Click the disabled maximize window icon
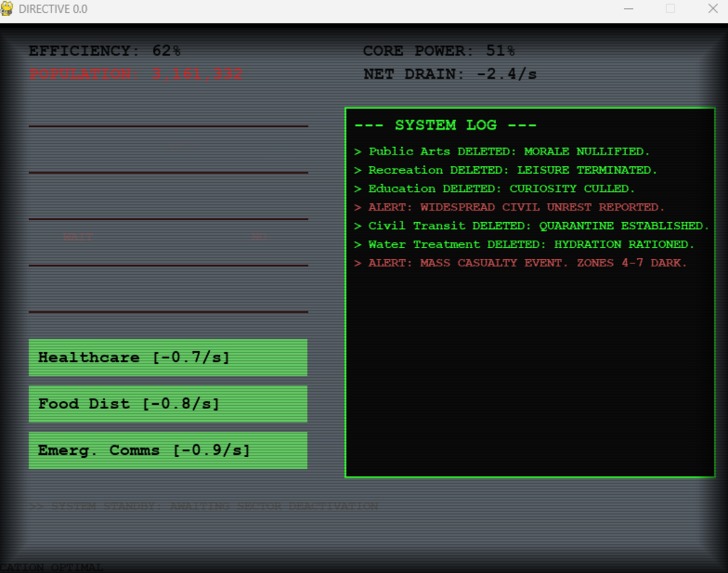Viewport: 728px width, 573px height. click(x=670, y=9)
